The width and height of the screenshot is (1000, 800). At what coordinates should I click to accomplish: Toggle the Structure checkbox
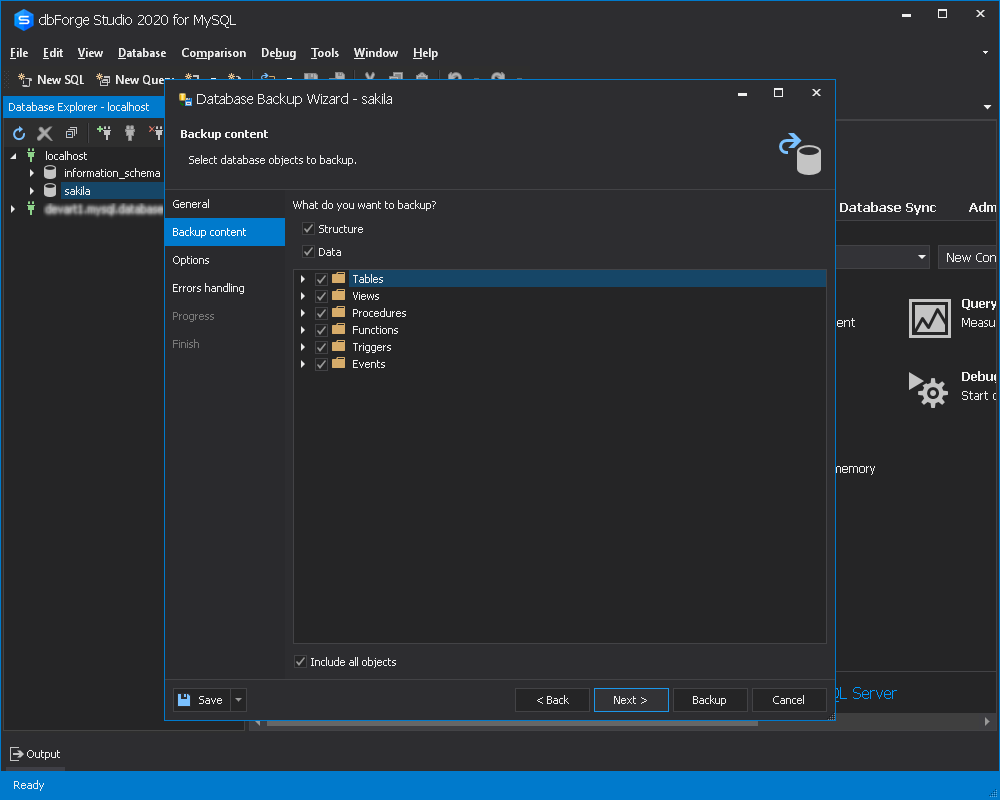pyautogui.click(x=308, y=228)
